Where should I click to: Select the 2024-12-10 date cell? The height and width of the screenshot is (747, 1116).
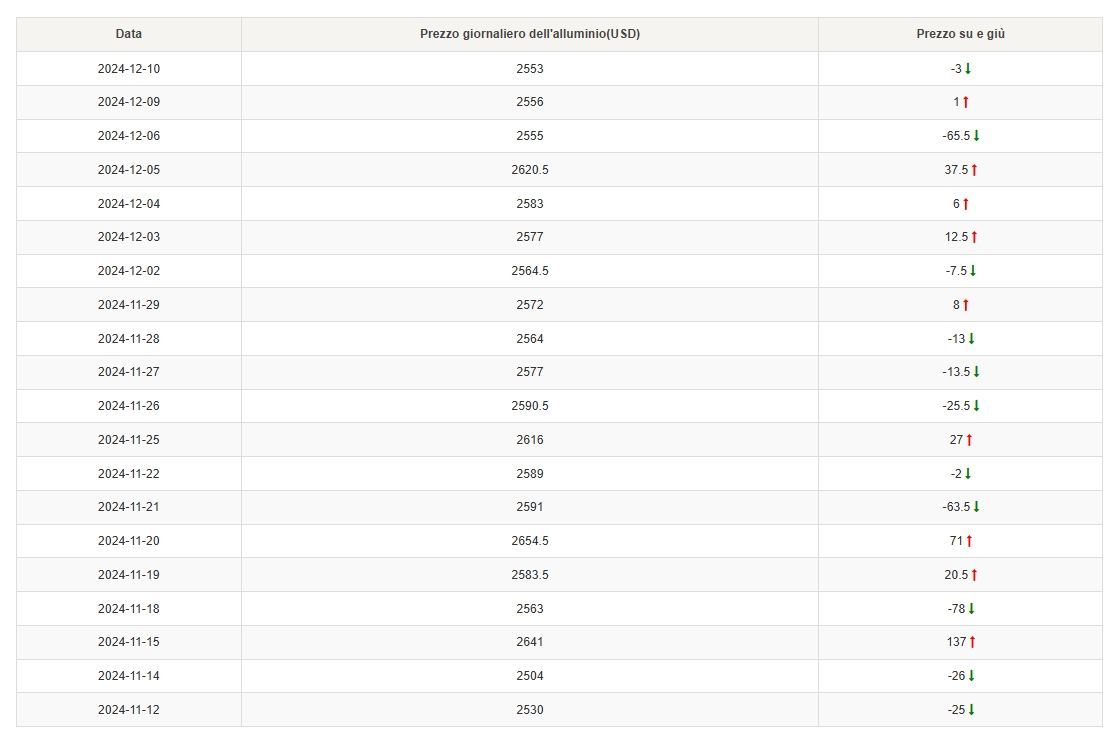point(128,68)
